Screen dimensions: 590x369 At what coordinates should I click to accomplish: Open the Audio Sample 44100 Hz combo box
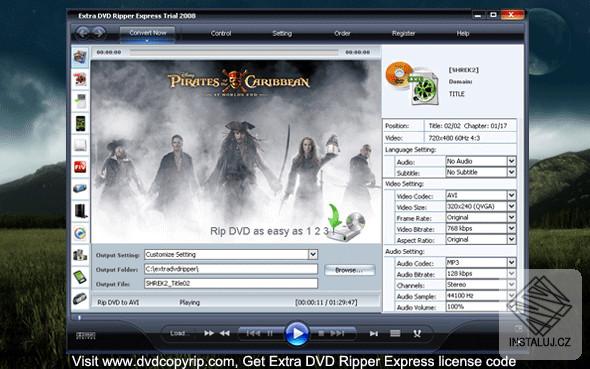tap(481, 296)
